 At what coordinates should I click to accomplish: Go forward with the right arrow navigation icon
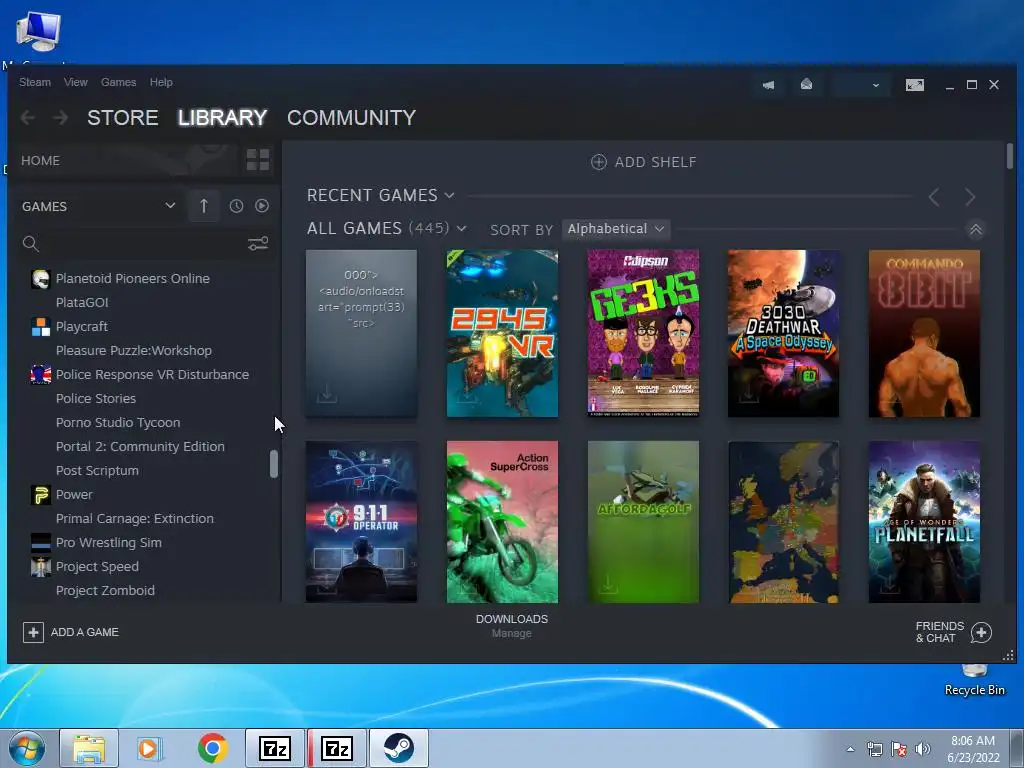click(60, 118)
